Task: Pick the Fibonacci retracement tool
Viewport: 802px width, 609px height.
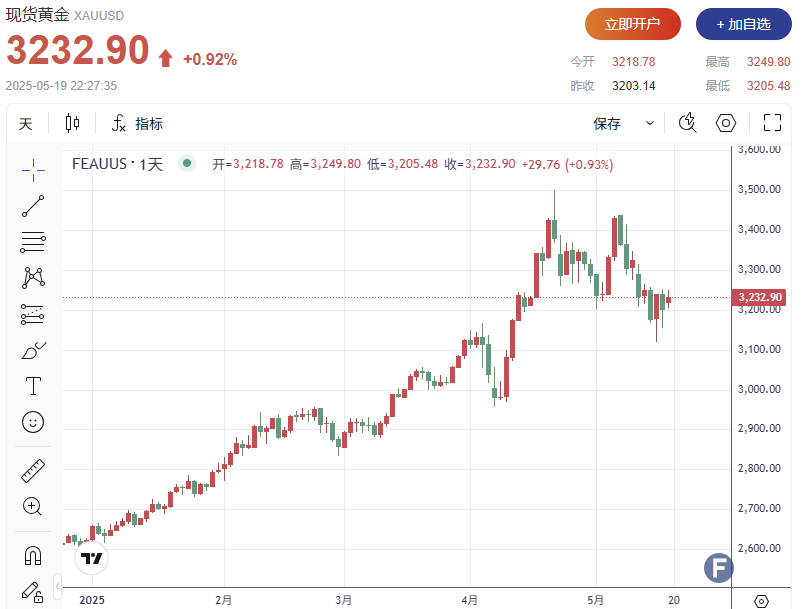Action: 33,242
